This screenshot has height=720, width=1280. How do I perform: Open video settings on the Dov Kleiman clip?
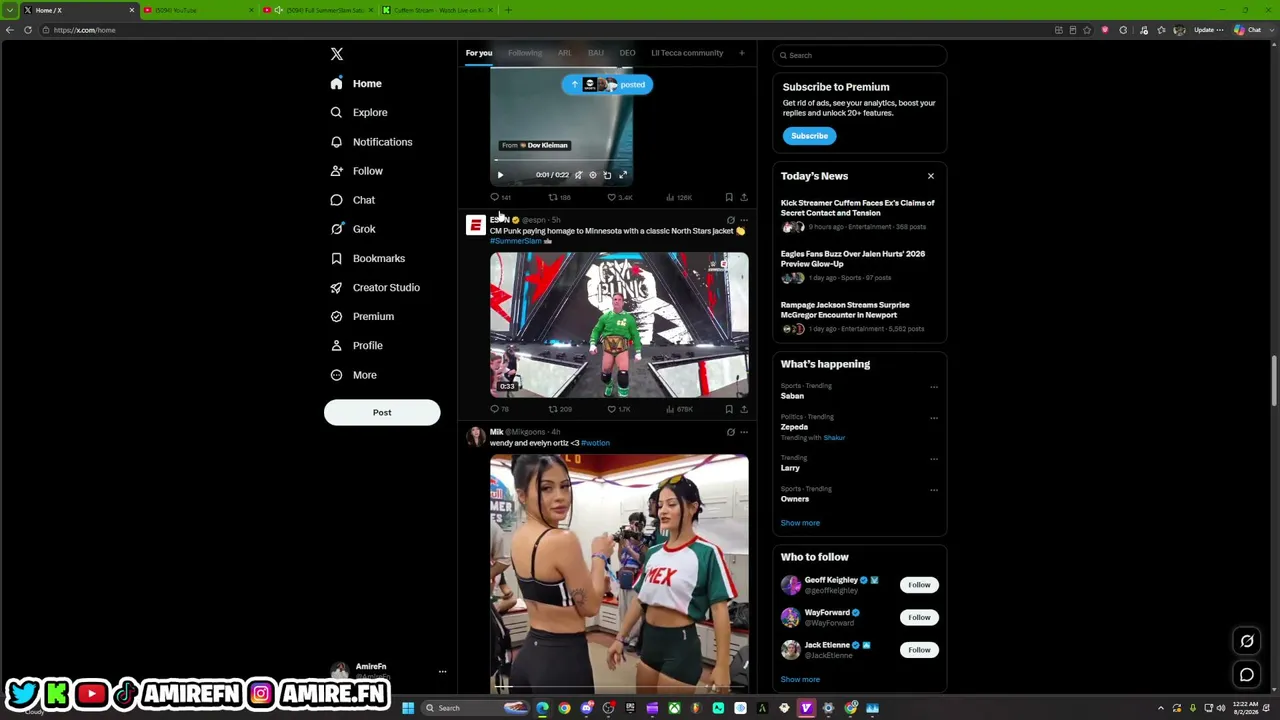[593, 175]
